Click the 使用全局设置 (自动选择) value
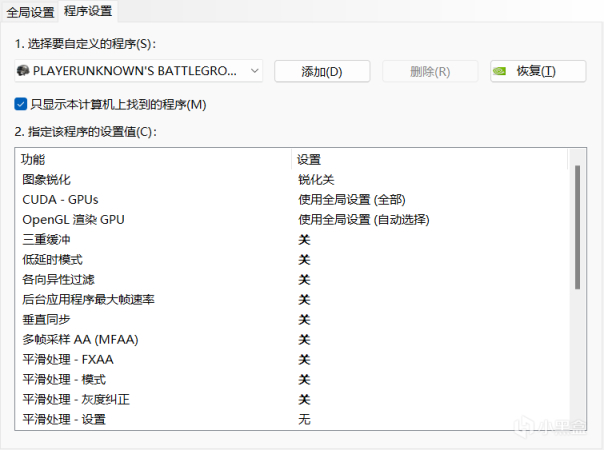This screenshot has height=450, width=604. [x=364, y=220]
